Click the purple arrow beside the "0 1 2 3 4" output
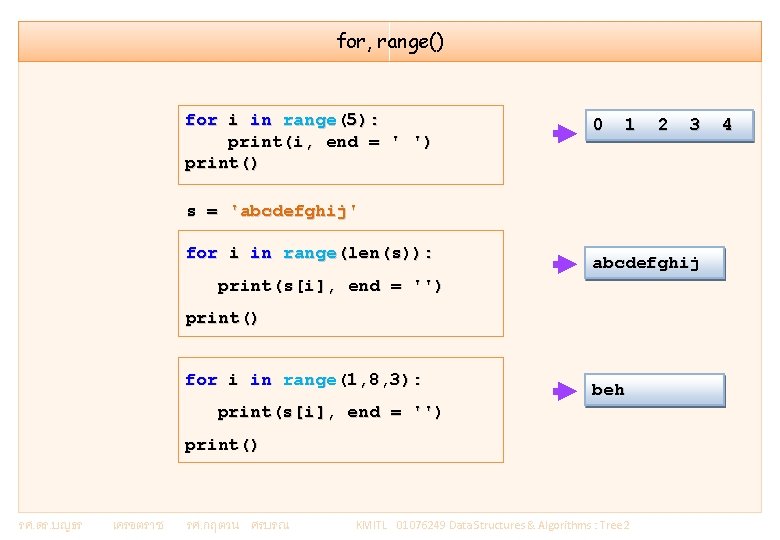 coord(565,133)
